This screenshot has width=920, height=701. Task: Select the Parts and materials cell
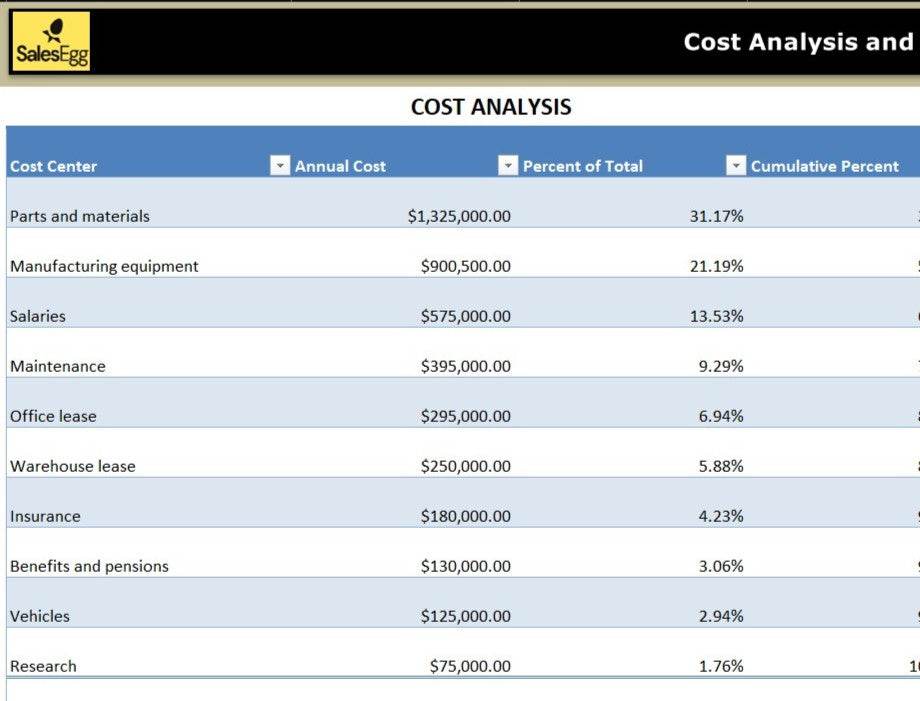80,216
